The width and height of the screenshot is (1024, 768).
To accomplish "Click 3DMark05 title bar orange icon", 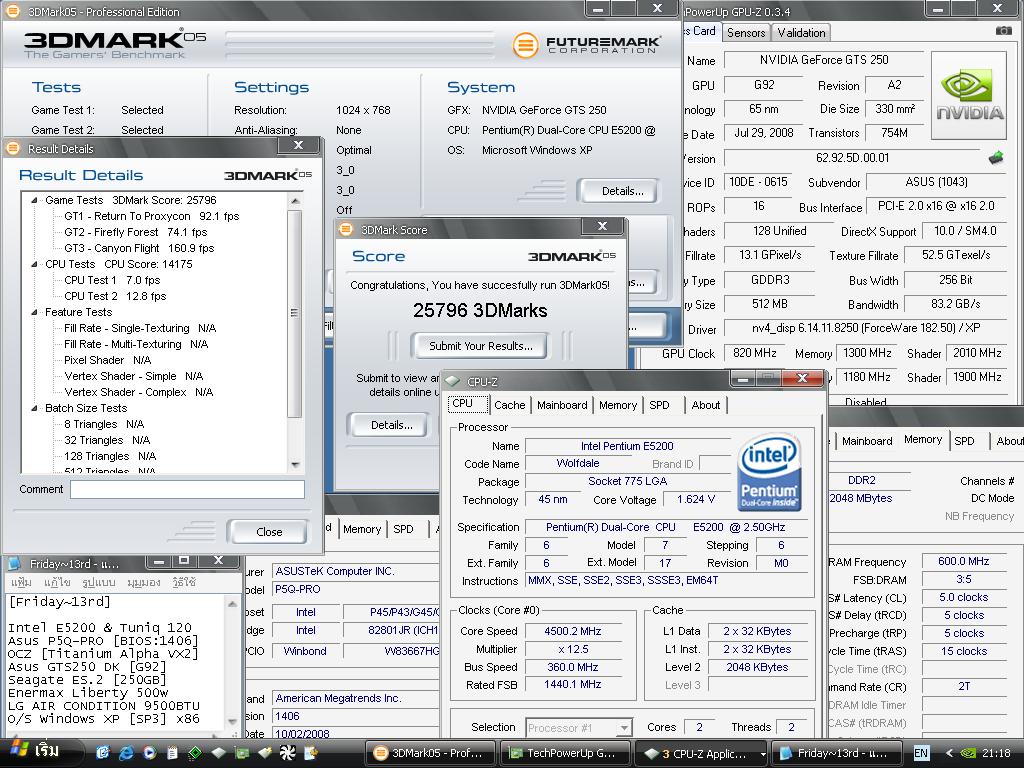I will [x=12, y=11].
